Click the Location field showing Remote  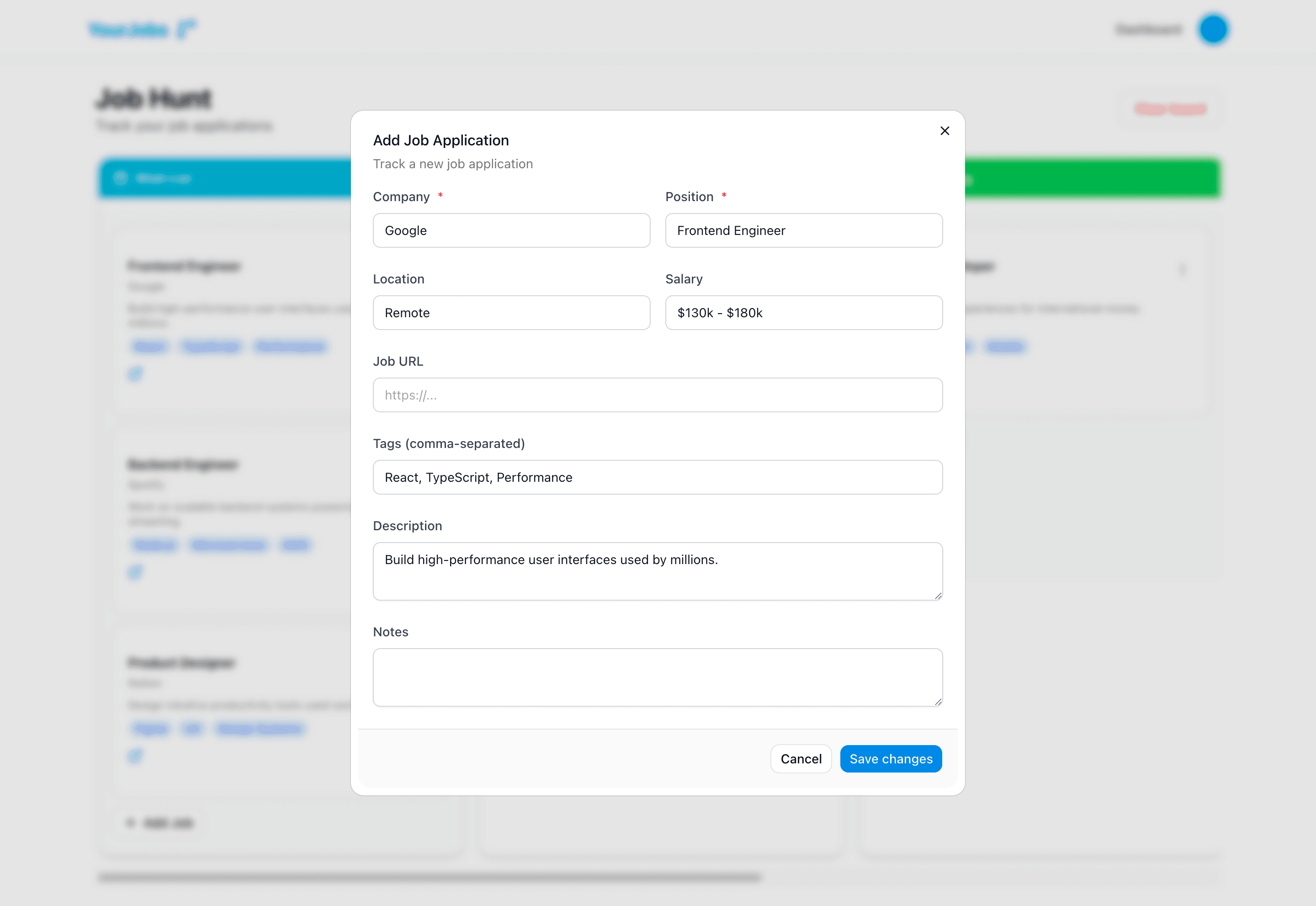click(511, 313)
